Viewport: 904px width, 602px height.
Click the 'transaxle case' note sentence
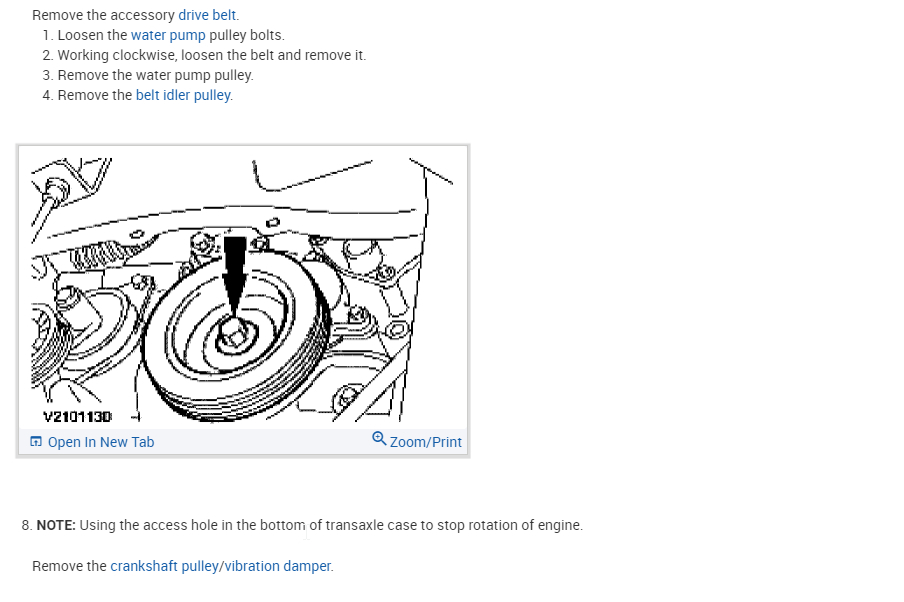coord(331,525)
